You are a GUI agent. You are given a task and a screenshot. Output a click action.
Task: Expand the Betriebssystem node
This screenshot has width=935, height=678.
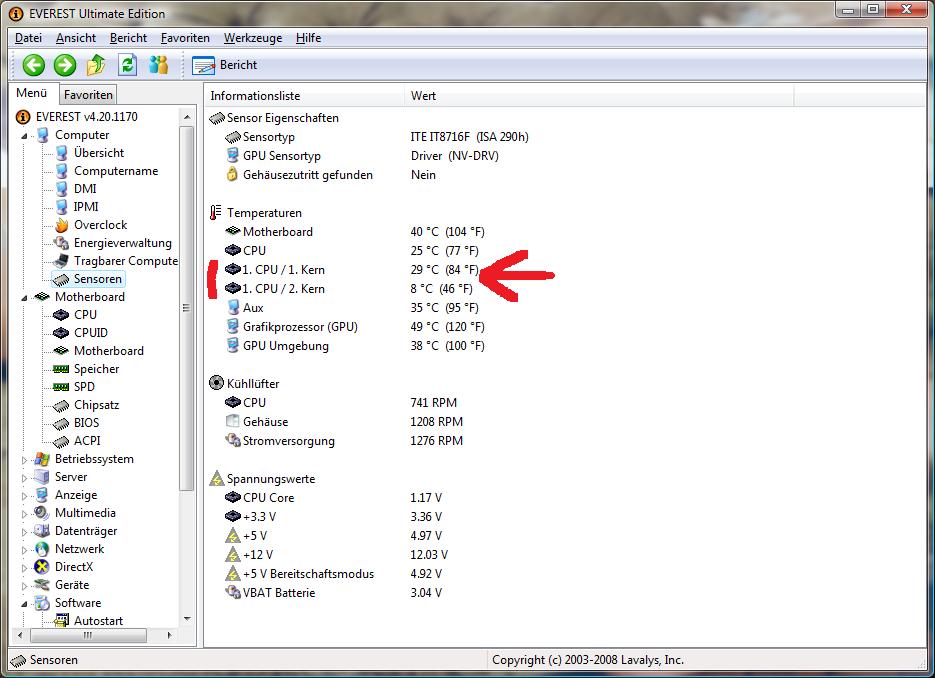(24, 460)
